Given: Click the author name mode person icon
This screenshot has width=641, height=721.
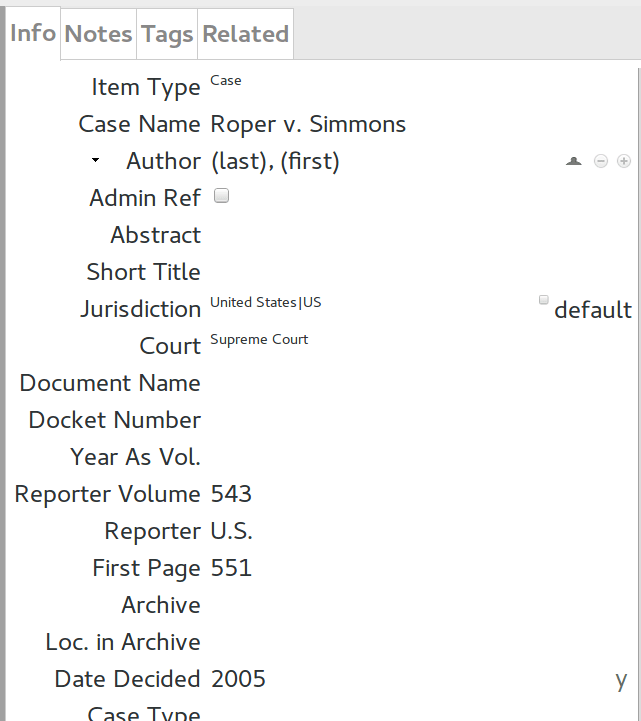Looking at the screenshot, I should (x=573, y=161).
